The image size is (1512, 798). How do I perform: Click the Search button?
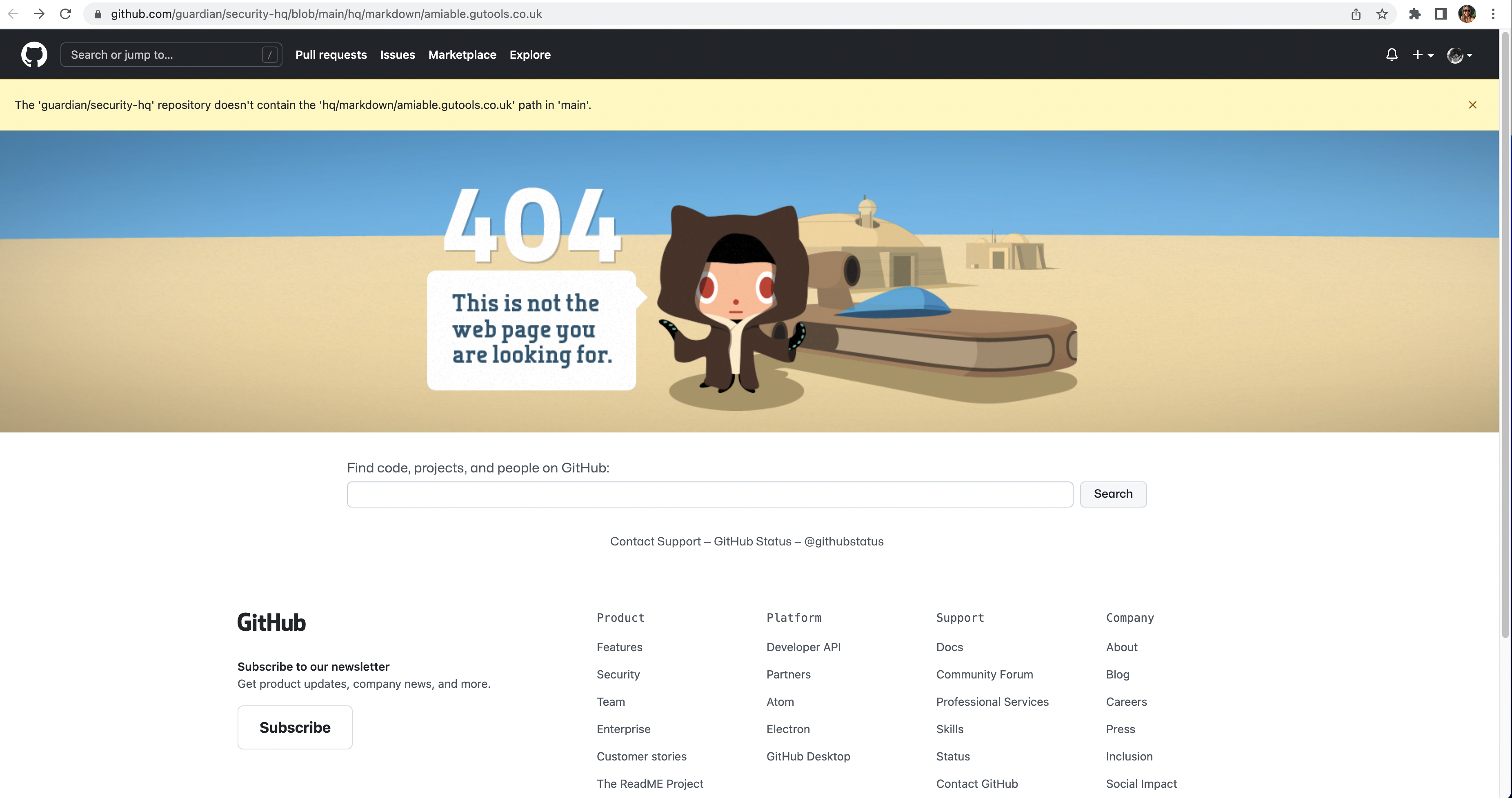[1113, 494]
